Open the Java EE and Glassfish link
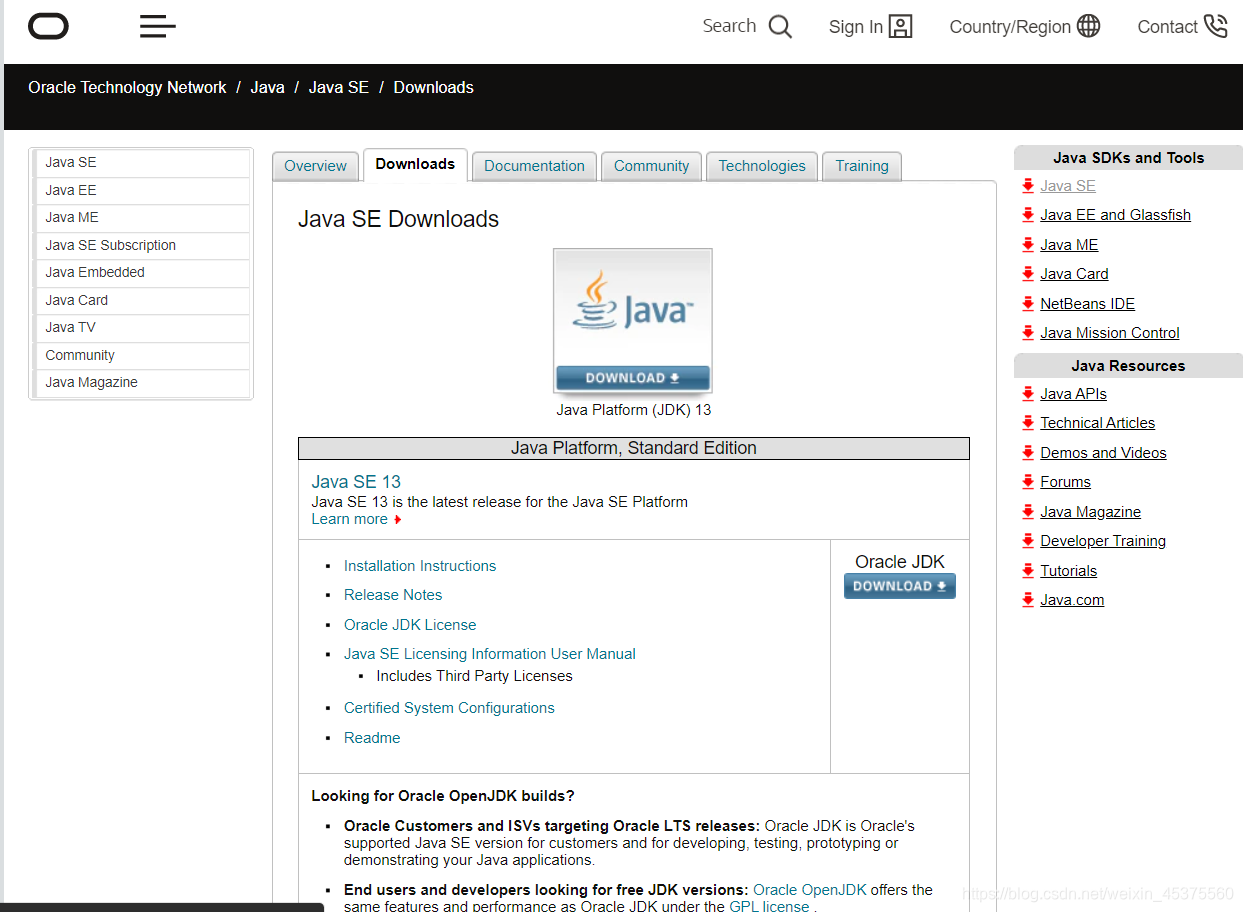 (x=1115, y=215)
